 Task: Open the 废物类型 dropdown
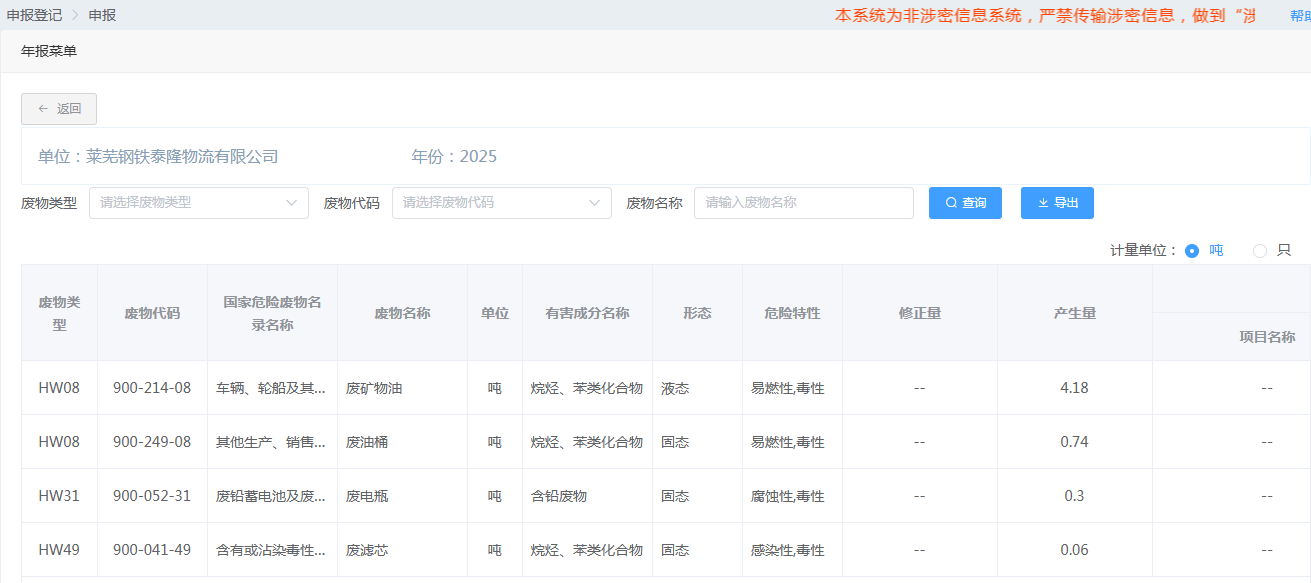[x=199, y=203]
